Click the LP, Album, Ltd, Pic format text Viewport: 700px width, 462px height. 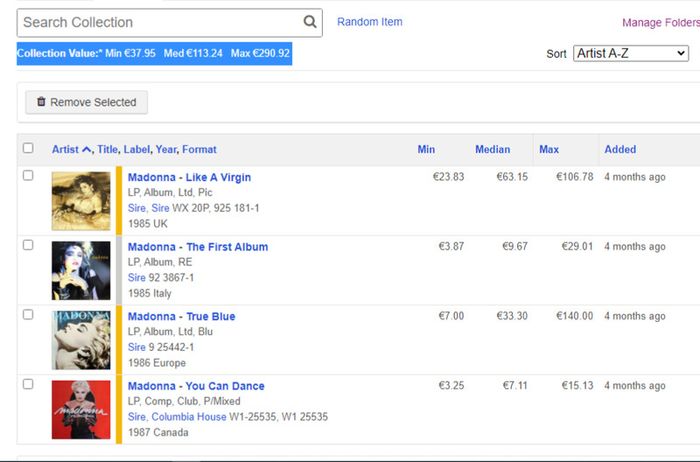click(170, 193)
